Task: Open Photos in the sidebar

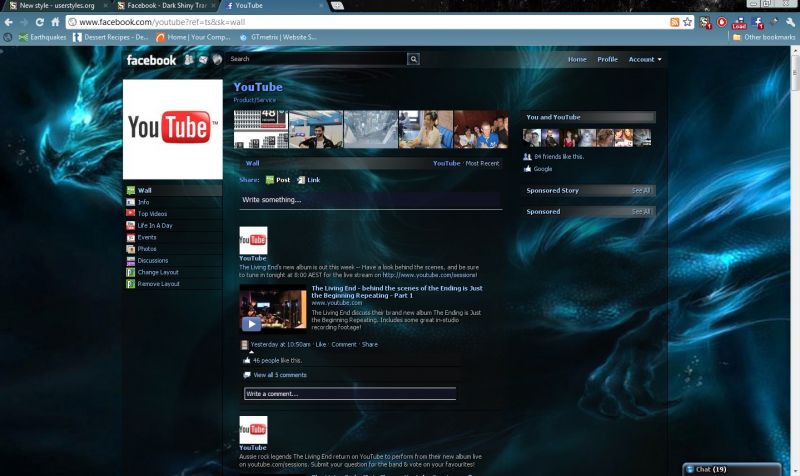Action: click(173, 249)
